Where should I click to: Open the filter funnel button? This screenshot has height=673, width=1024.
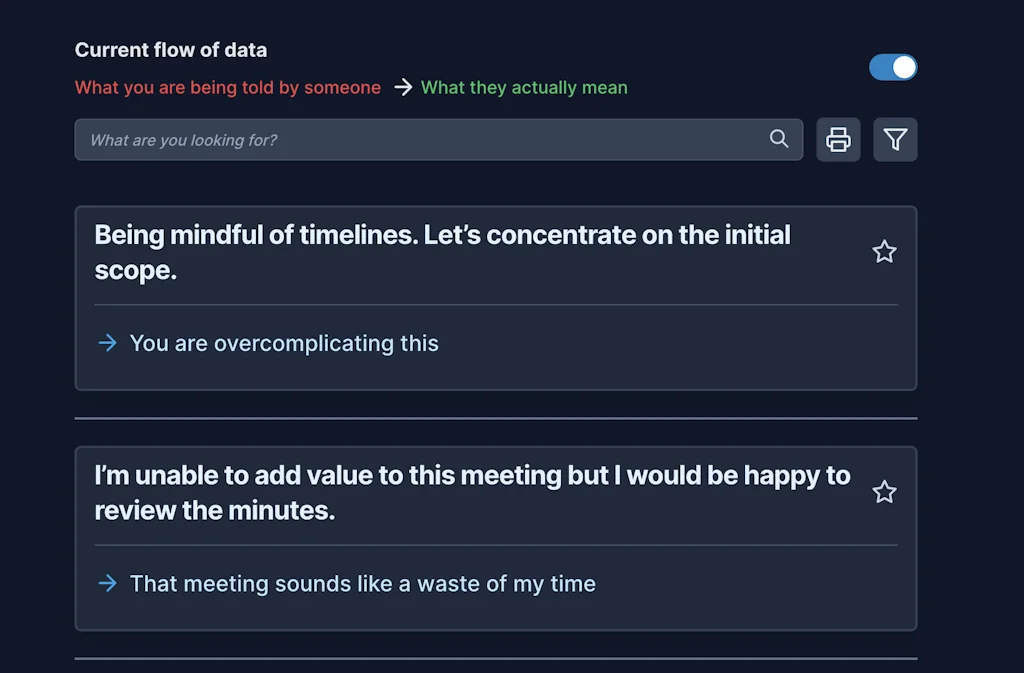[895, 140]
